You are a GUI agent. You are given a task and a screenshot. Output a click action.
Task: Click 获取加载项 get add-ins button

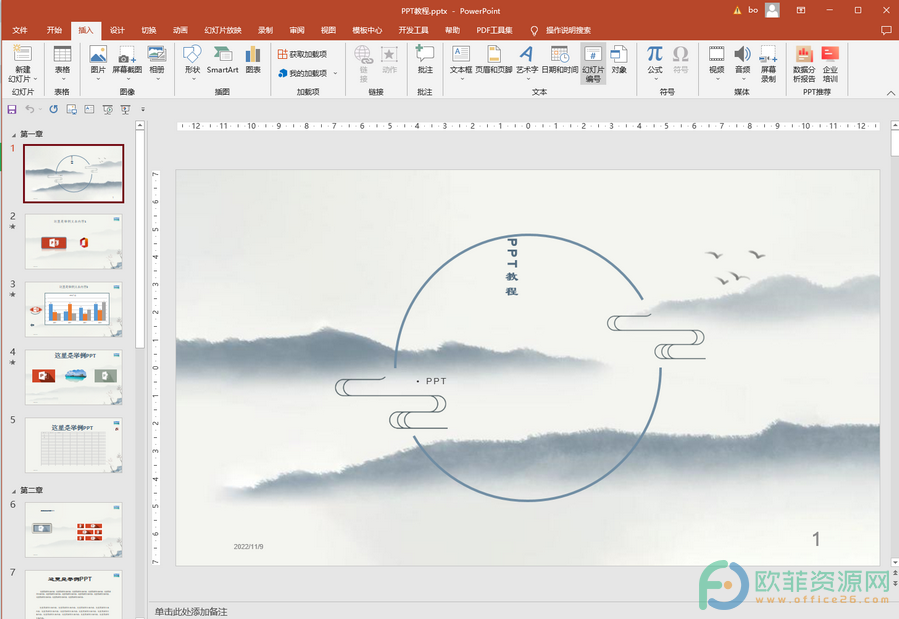pyautogui.click(x=303, y=54)
